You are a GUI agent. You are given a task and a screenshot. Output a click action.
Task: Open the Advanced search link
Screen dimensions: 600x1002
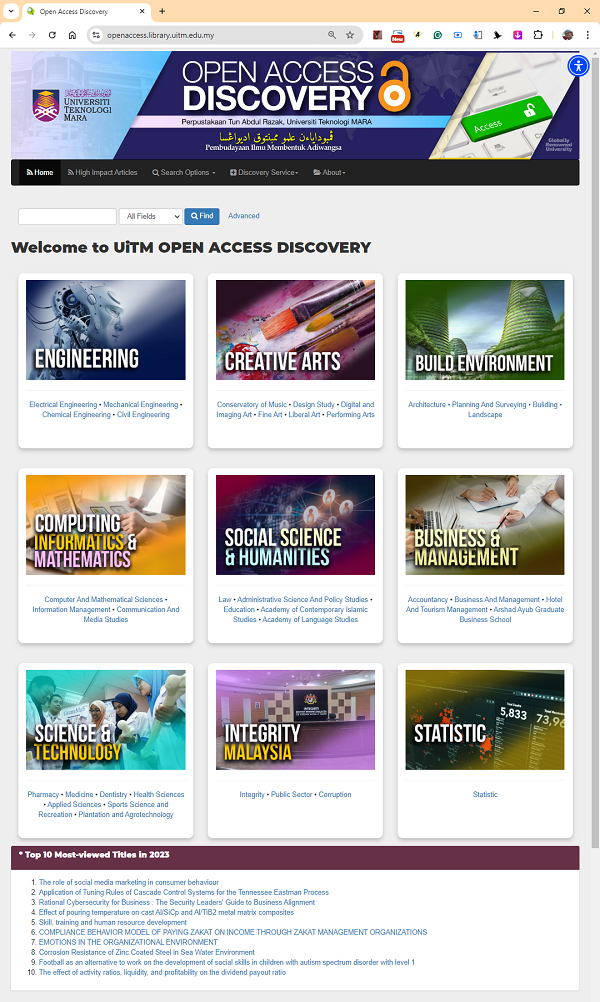pos(243,216)
